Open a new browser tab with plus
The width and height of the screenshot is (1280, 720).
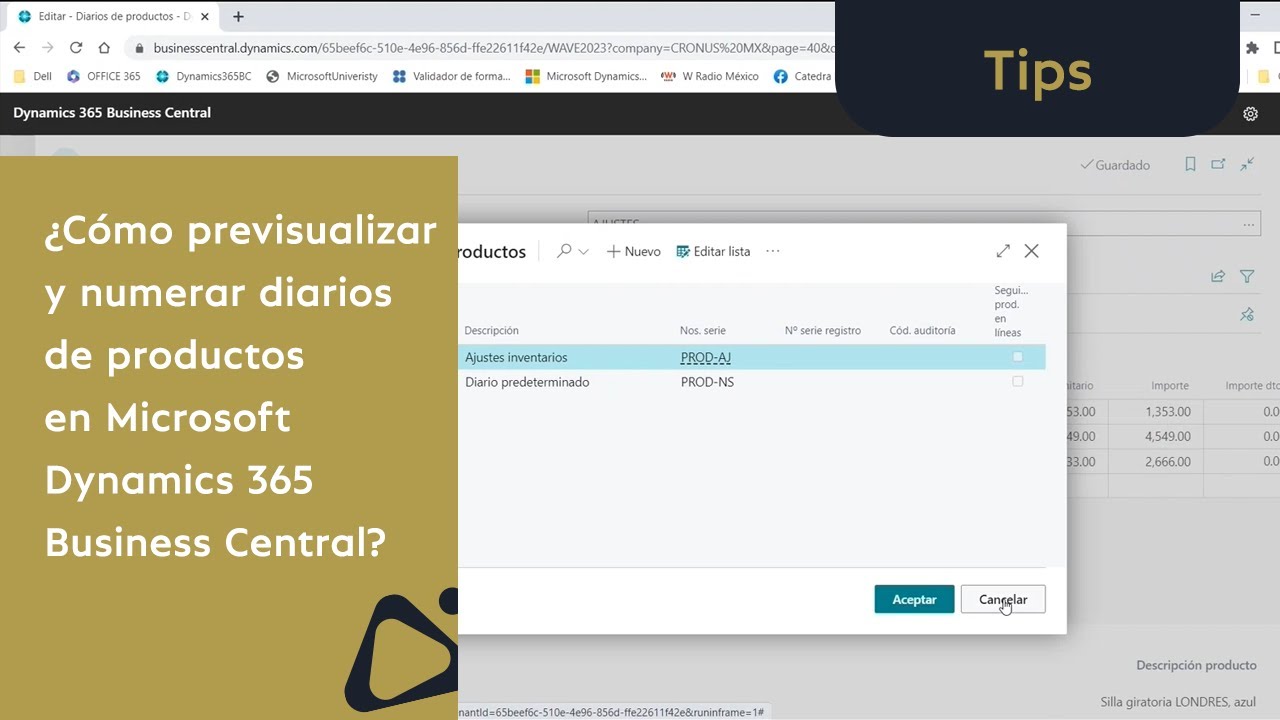point(238,16)
